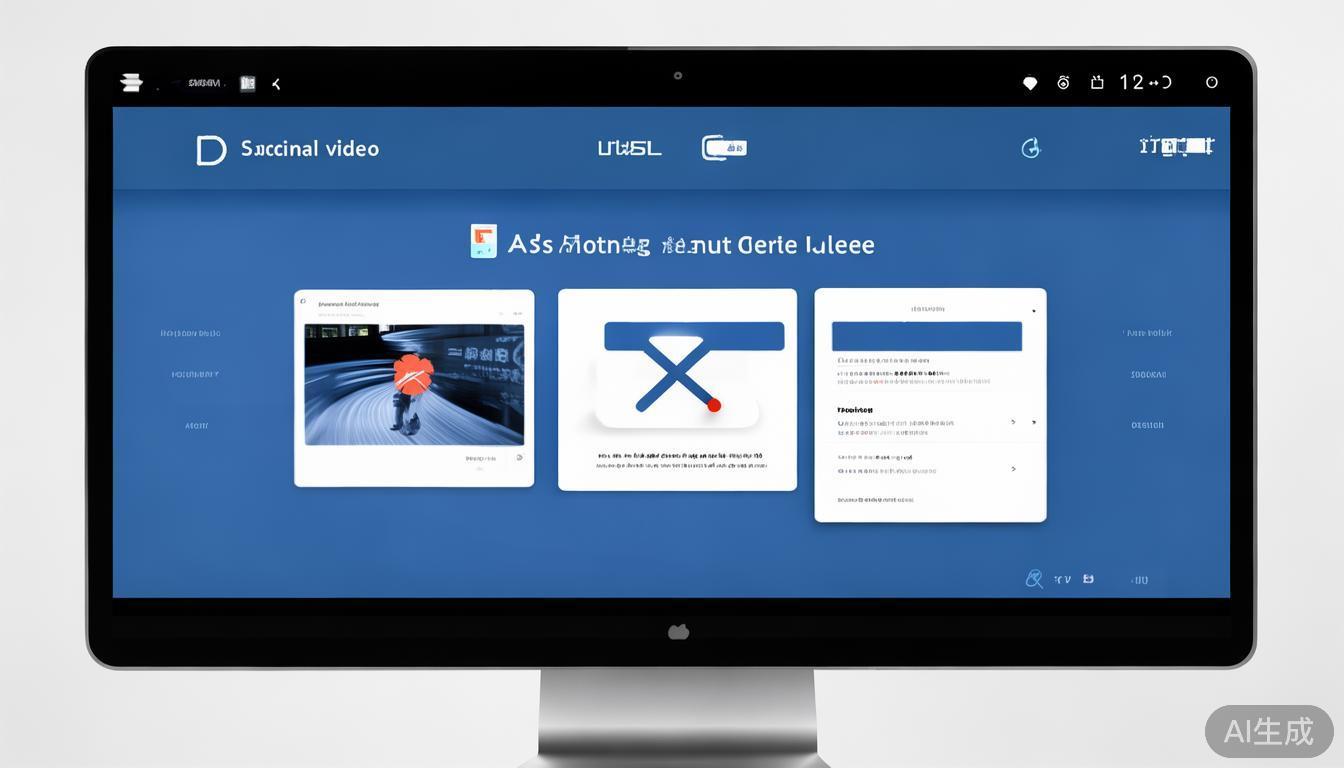1344x768 pixels.
Task: Expand the first chevron row in right card
Action: point(1013,423)
